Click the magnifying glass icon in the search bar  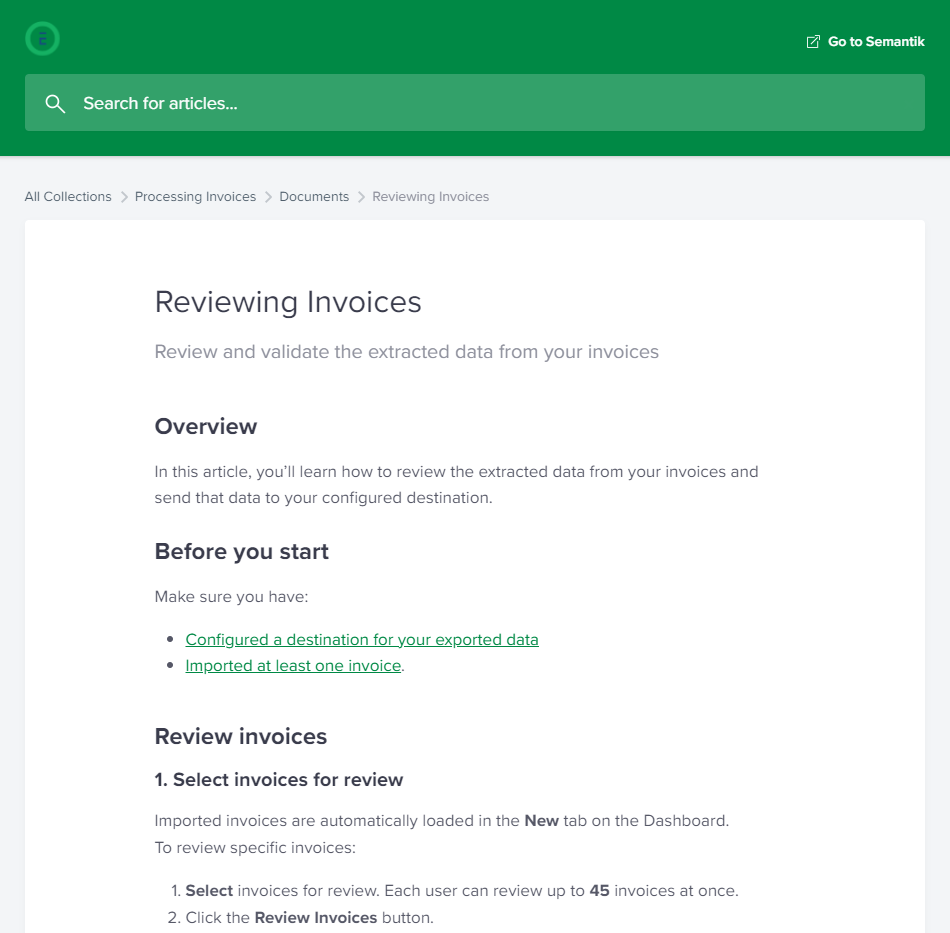click(55, 103)
